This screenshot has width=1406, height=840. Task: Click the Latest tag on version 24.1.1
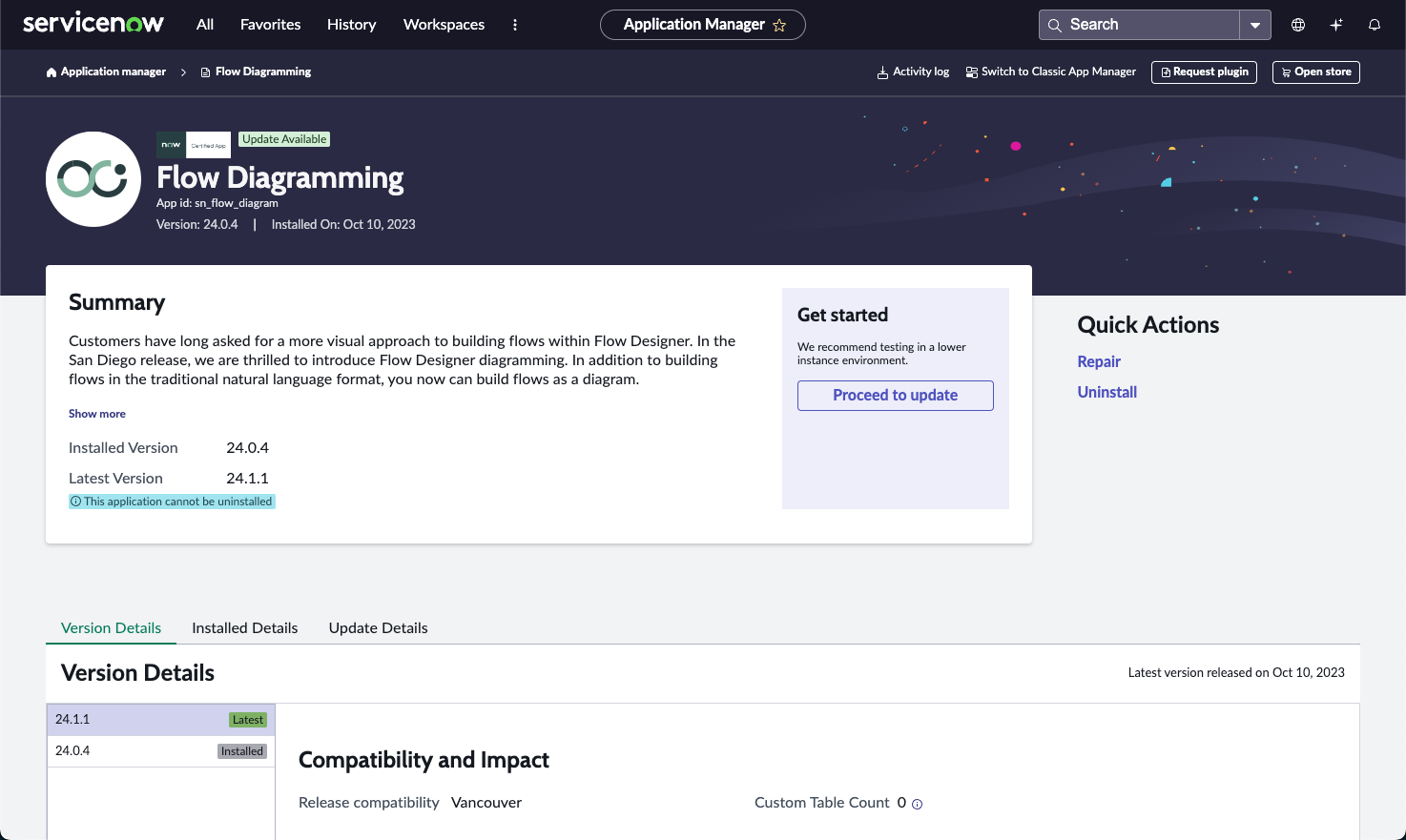coord(248,720)
